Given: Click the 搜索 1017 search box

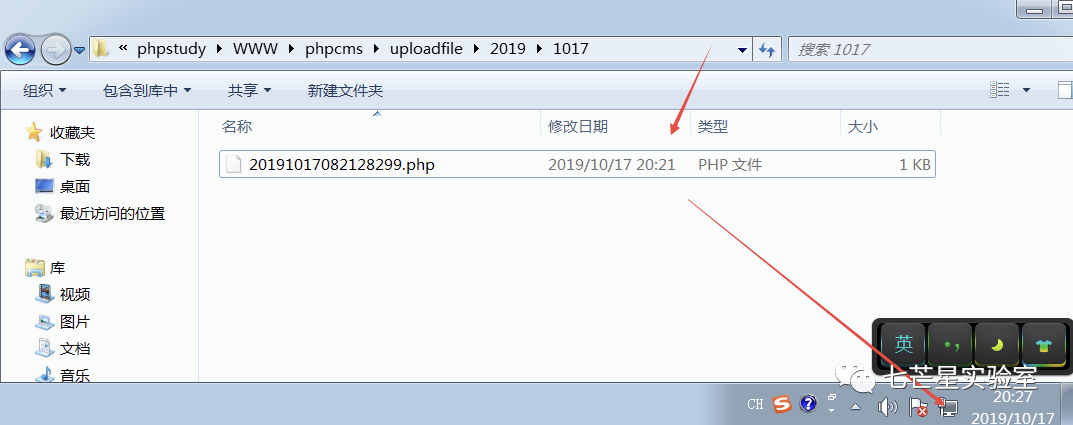Looking at the screenshot, I should (931, 49).
